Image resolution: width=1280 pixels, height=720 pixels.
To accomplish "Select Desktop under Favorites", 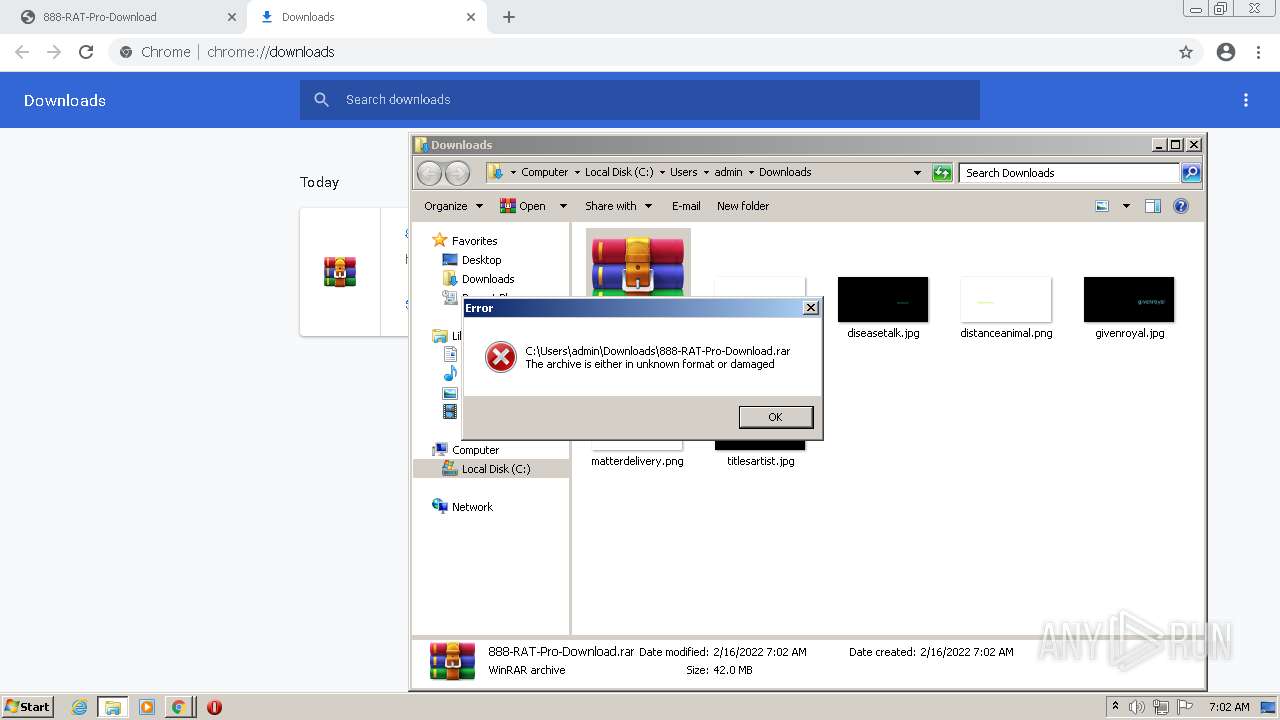I will (x=481, y=260).
